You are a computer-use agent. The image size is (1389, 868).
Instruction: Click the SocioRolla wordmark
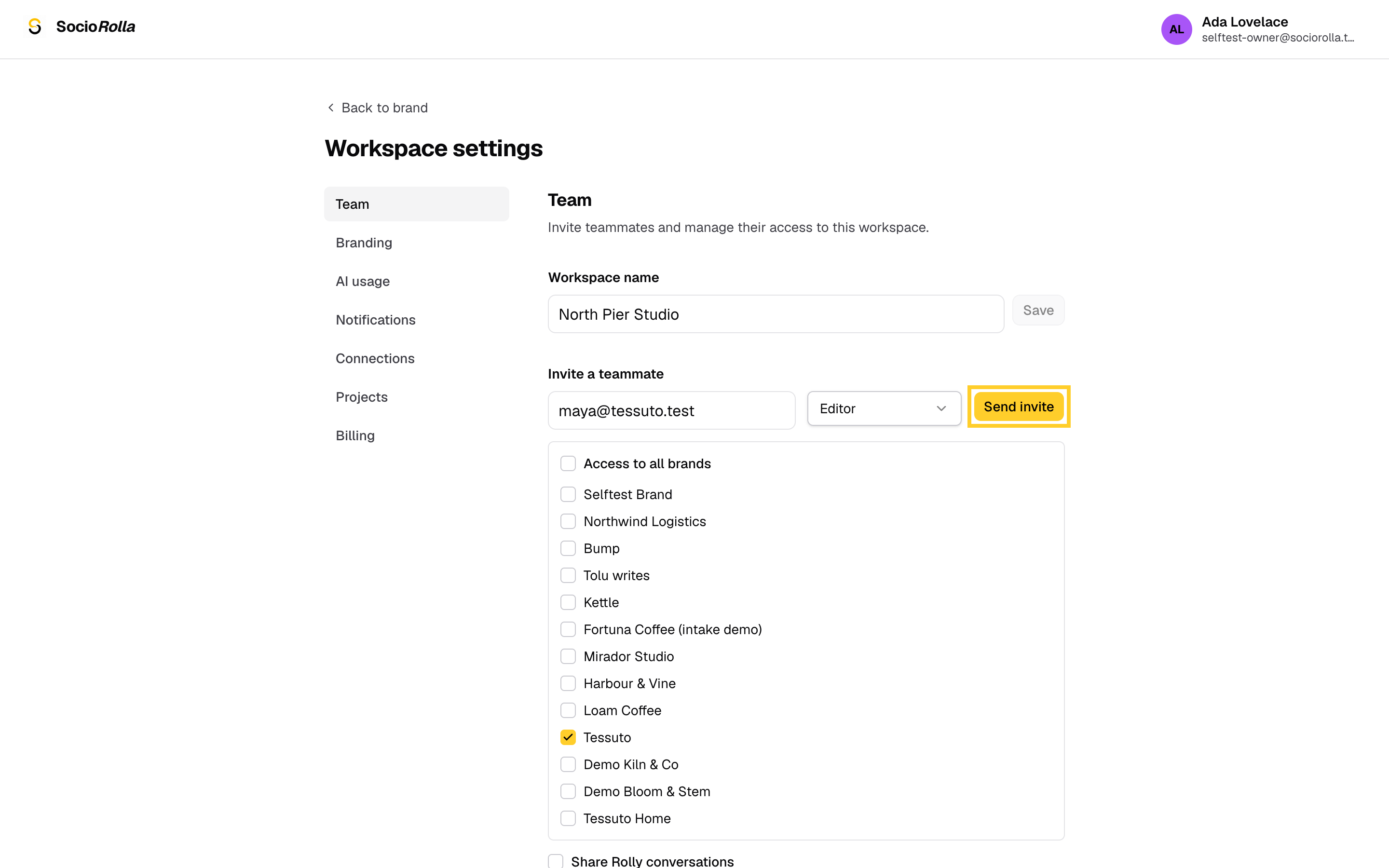click(95, 27)
